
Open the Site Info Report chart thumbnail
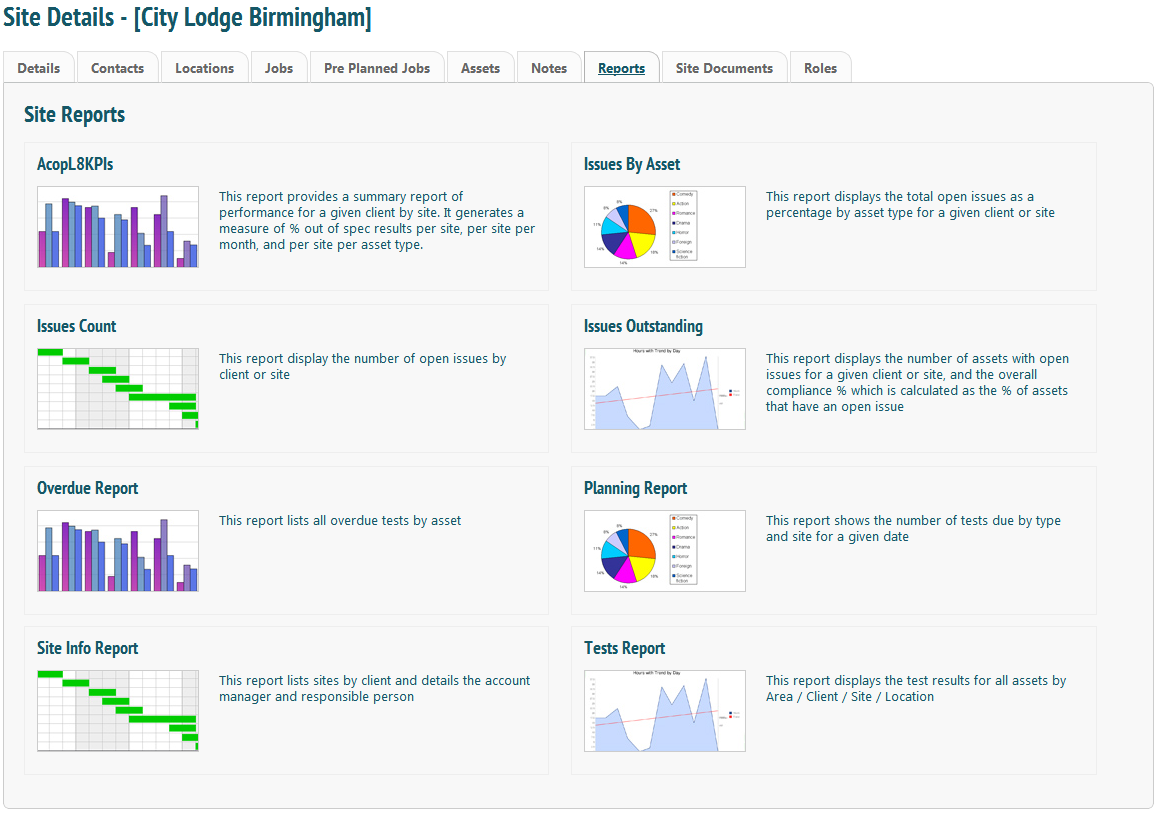(118, 711)
